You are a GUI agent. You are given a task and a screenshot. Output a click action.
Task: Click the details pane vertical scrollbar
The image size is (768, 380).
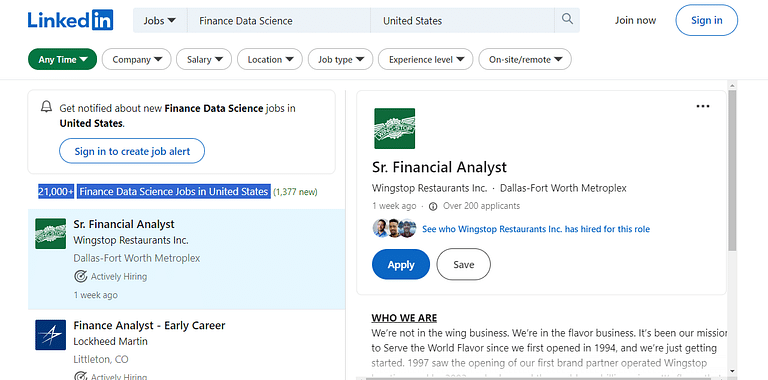coord(732,171)
